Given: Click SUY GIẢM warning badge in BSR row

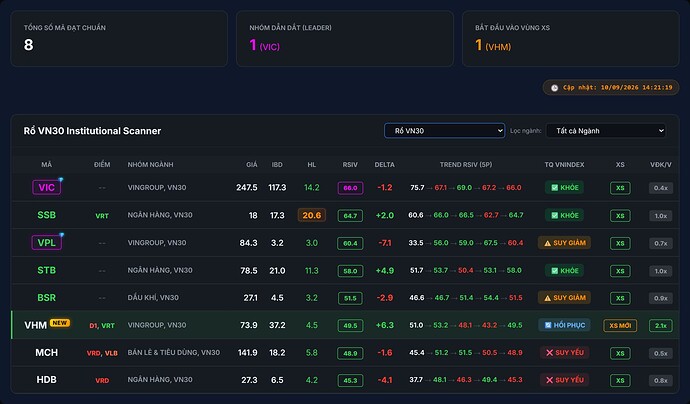Looking at the screenshot, I should coord(565,297).
